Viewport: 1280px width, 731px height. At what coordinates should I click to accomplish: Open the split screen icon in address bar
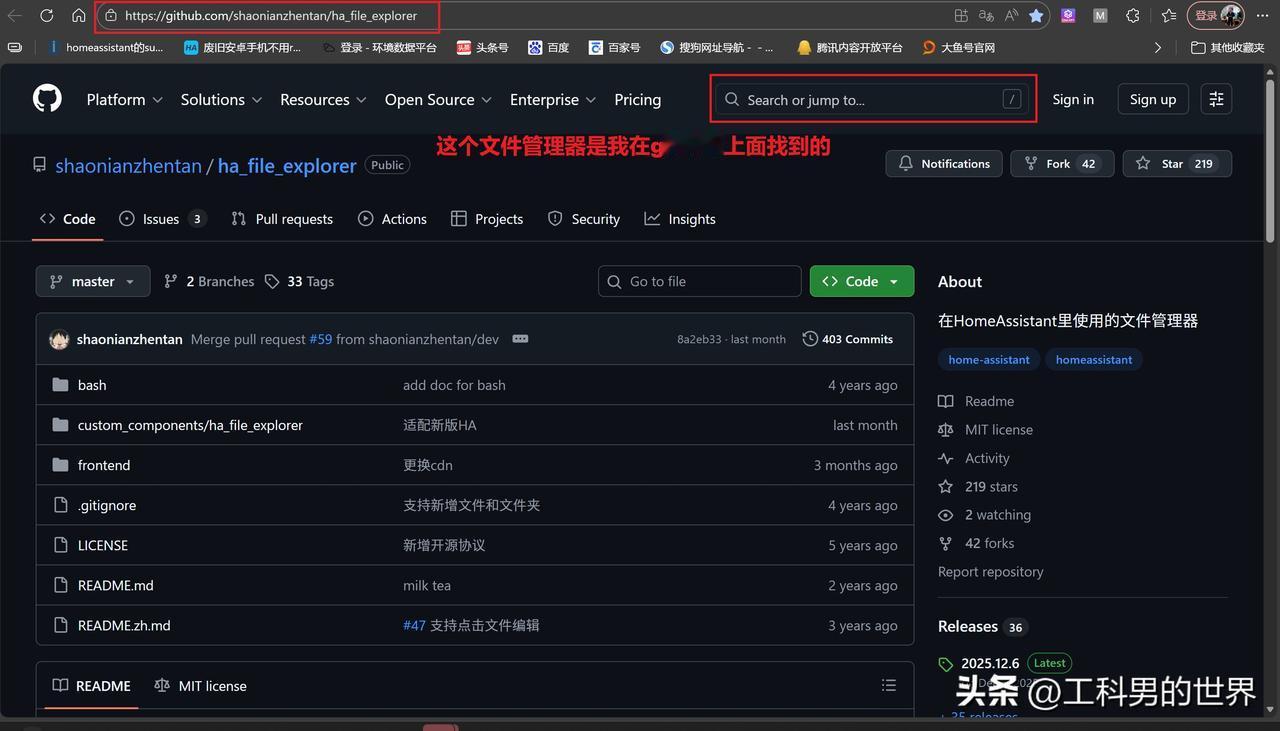pyautogui.click(x=961, y=16)
